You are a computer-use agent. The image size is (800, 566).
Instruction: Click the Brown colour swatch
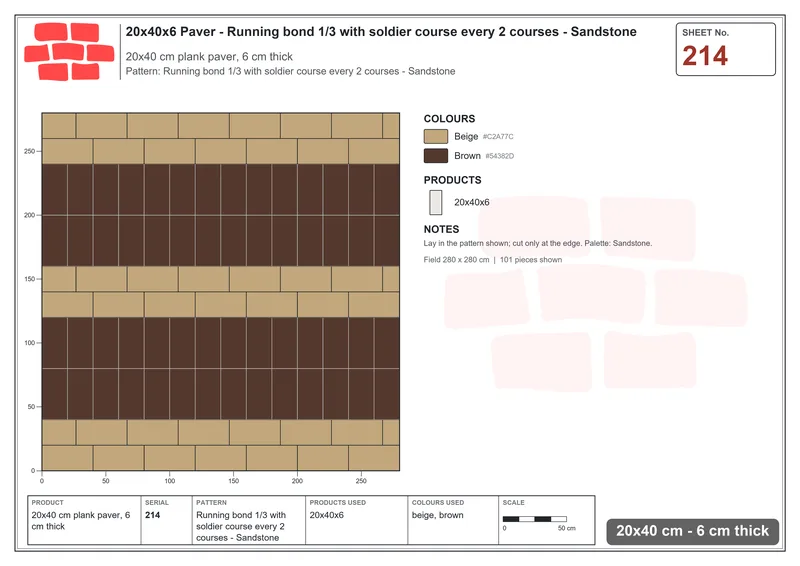pos(436,156)
